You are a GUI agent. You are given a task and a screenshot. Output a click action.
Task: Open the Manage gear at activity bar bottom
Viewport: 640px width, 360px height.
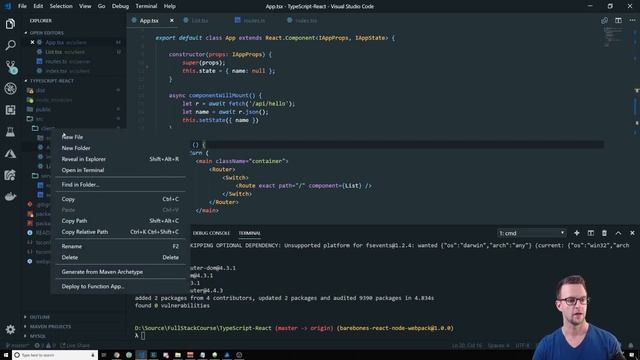10,329
